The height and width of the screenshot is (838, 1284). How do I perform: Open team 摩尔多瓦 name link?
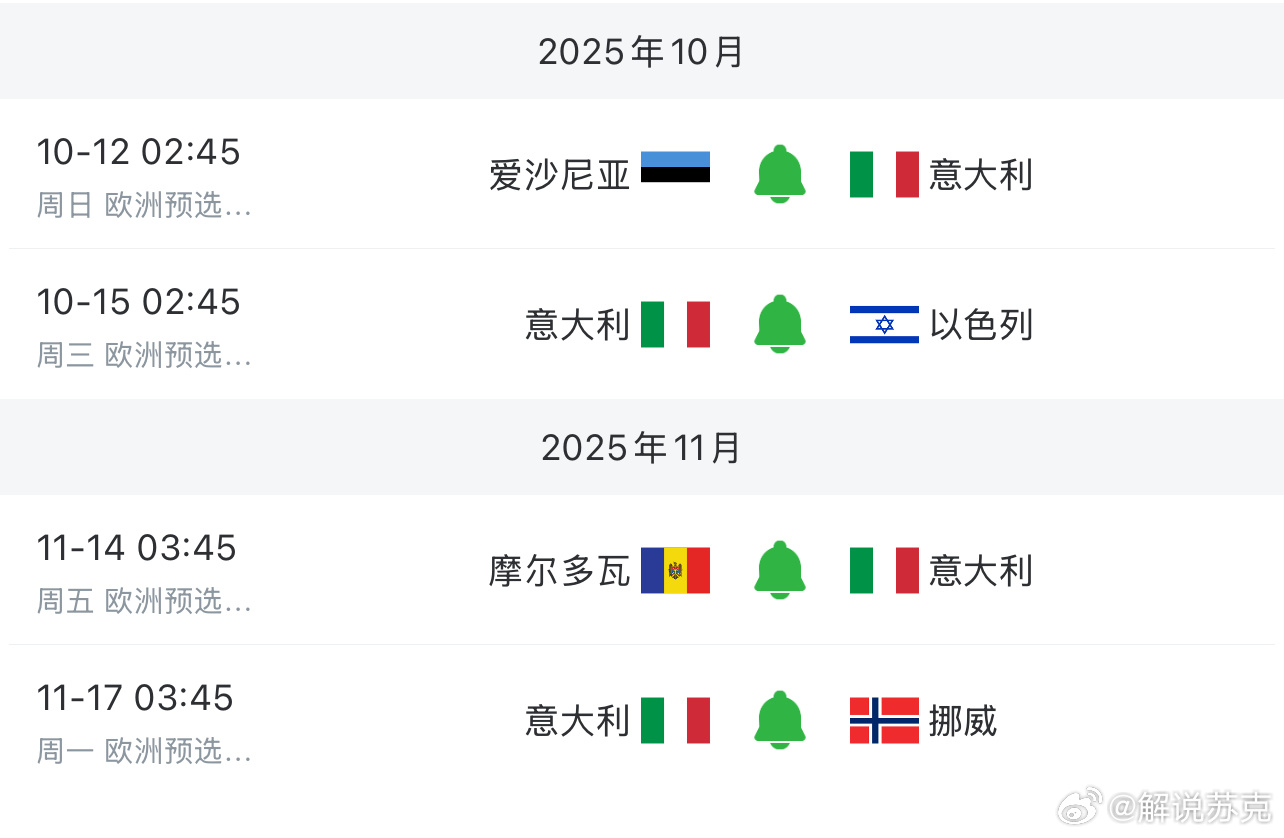pyautogui.click(x=559, y=571)
